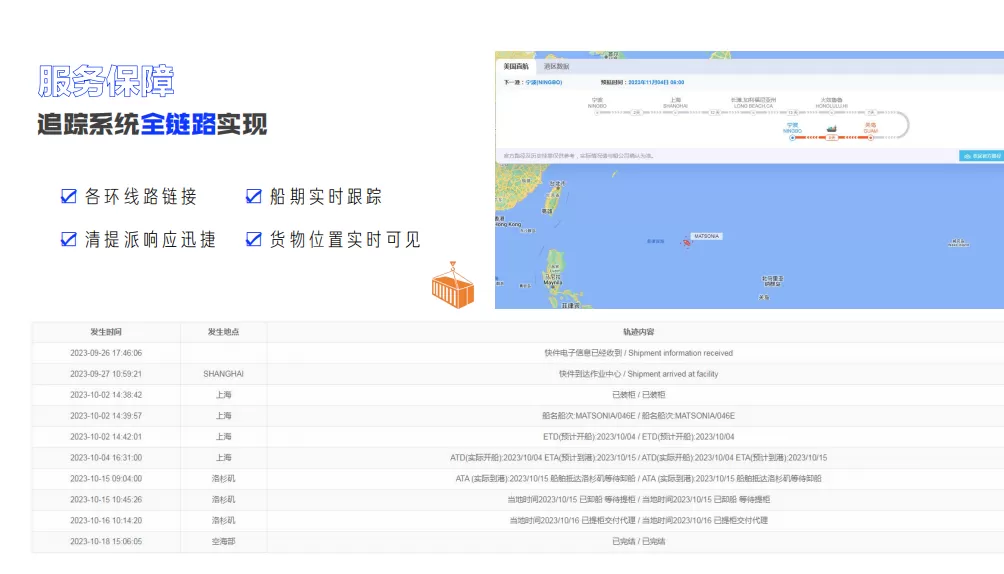
Task: Click the Honolulu stop on route line
Action: point(833,112)
